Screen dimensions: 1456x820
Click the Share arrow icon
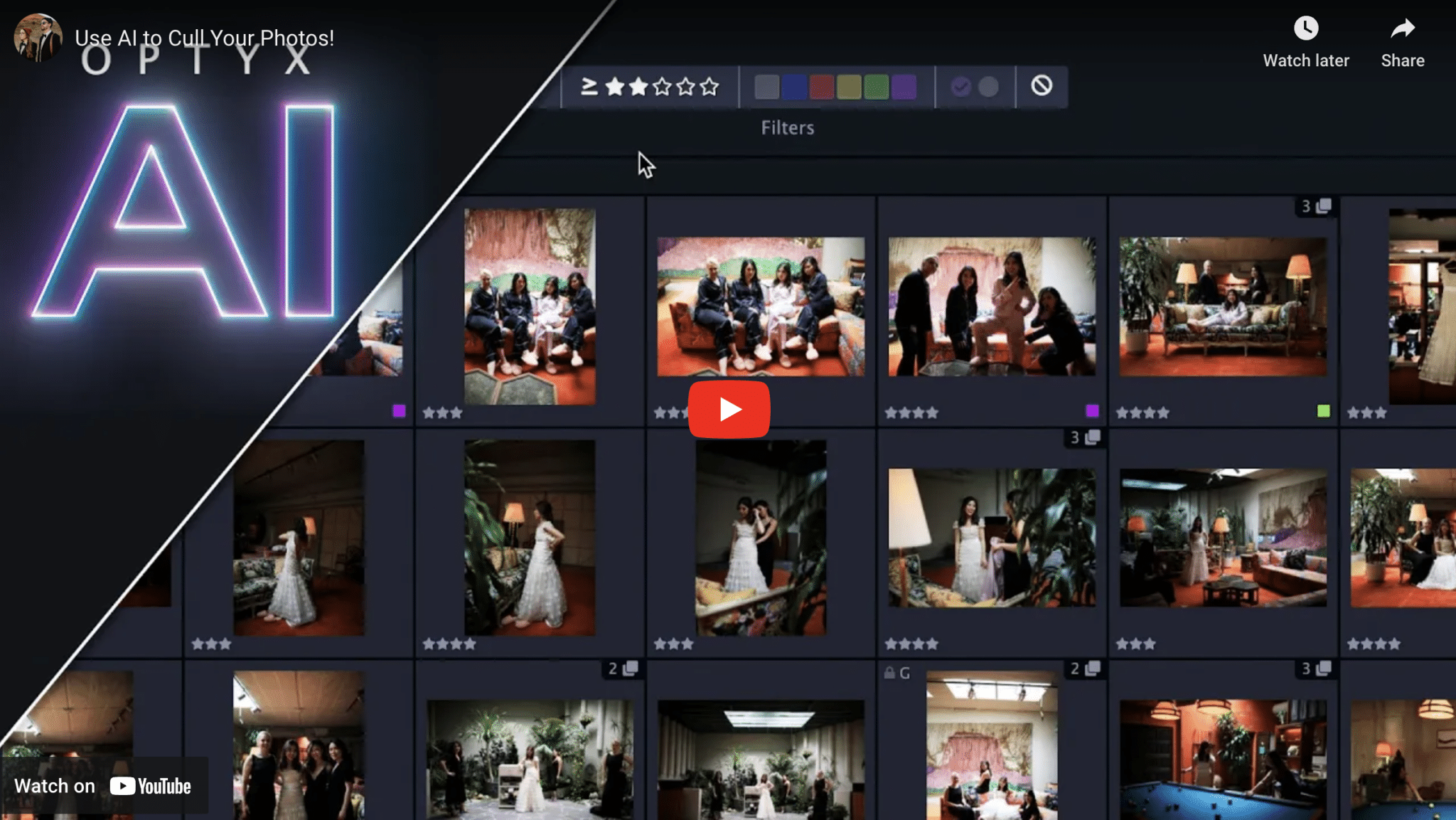pos(1402,29)
